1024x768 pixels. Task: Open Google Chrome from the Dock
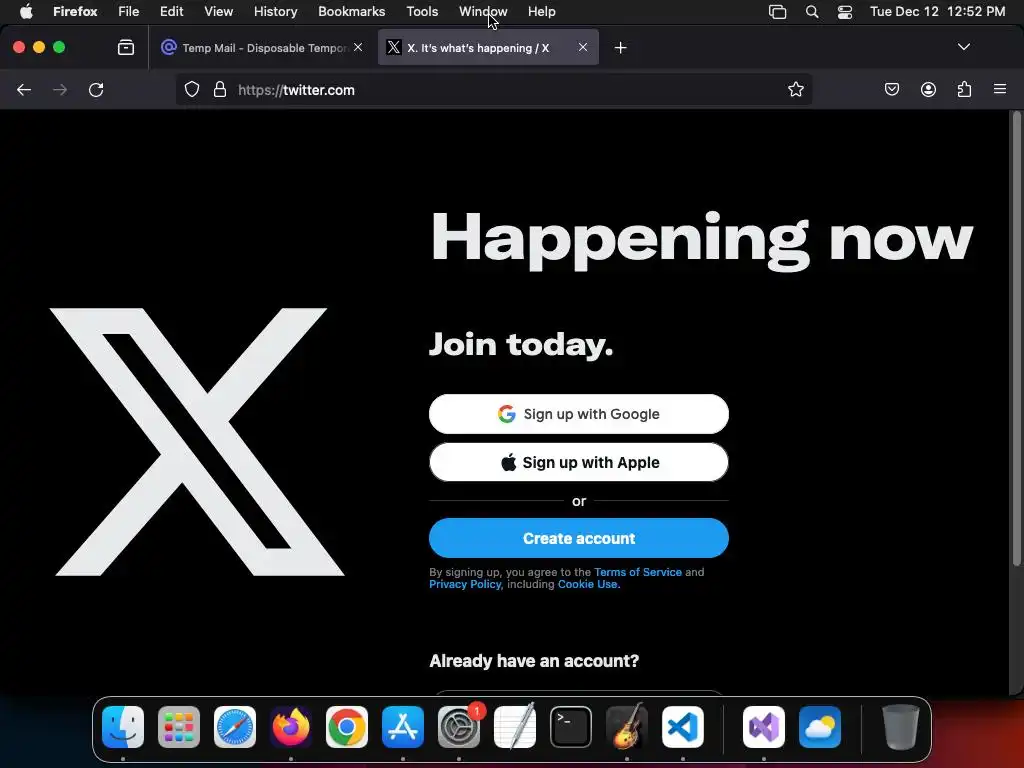click(347, 727)
